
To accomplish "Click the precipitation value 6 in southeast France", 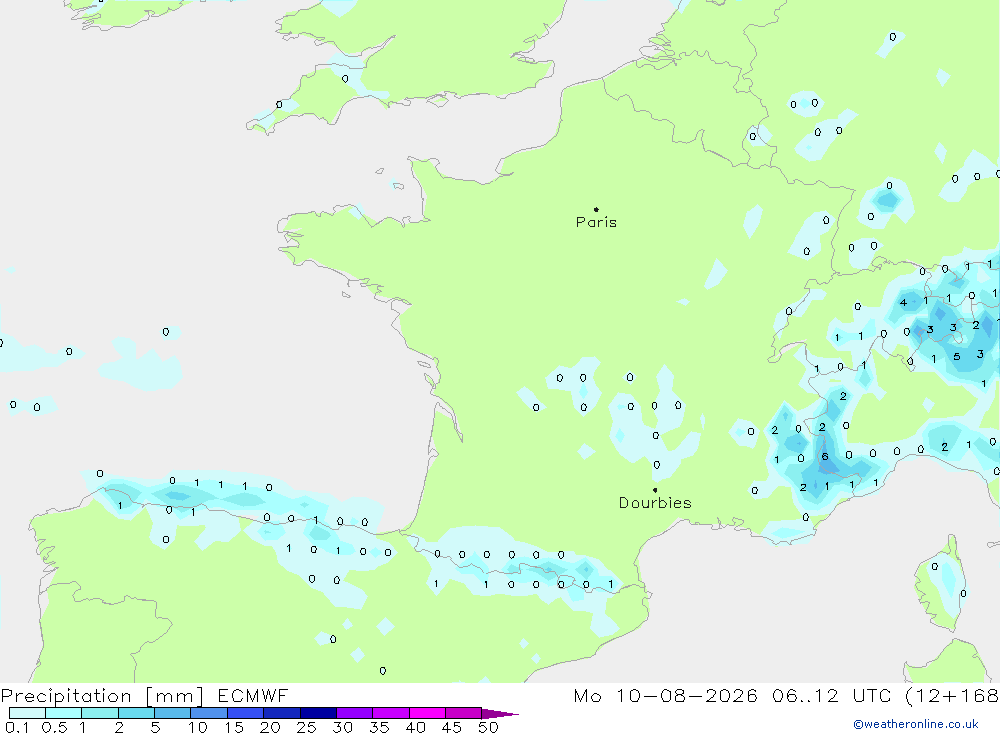I will click(x=825, y=456).
